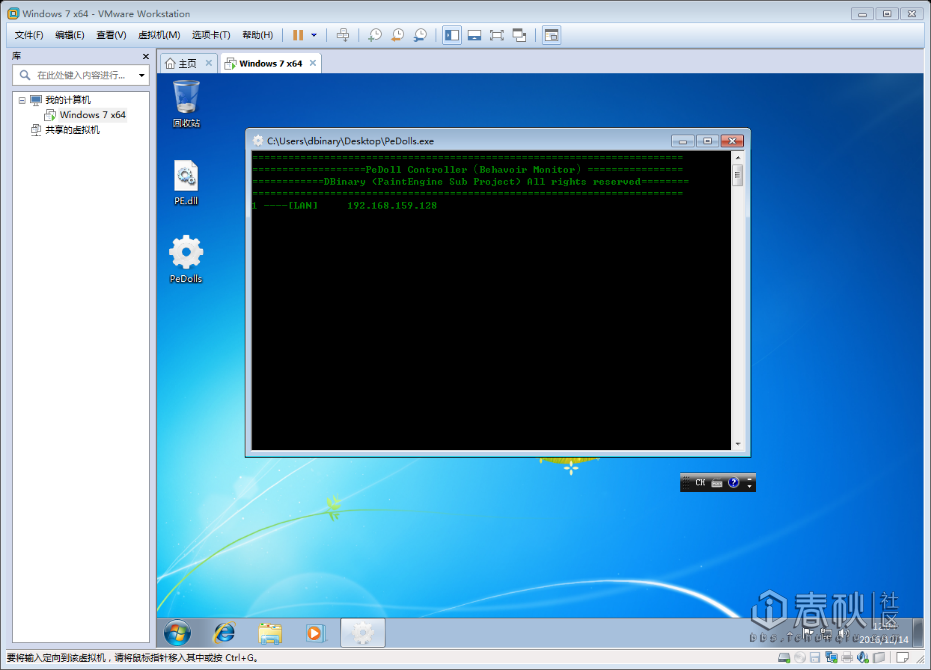The image size is (931, 670).
Task: Close the Windows 7 x64 tab
Action: [312, 63]
